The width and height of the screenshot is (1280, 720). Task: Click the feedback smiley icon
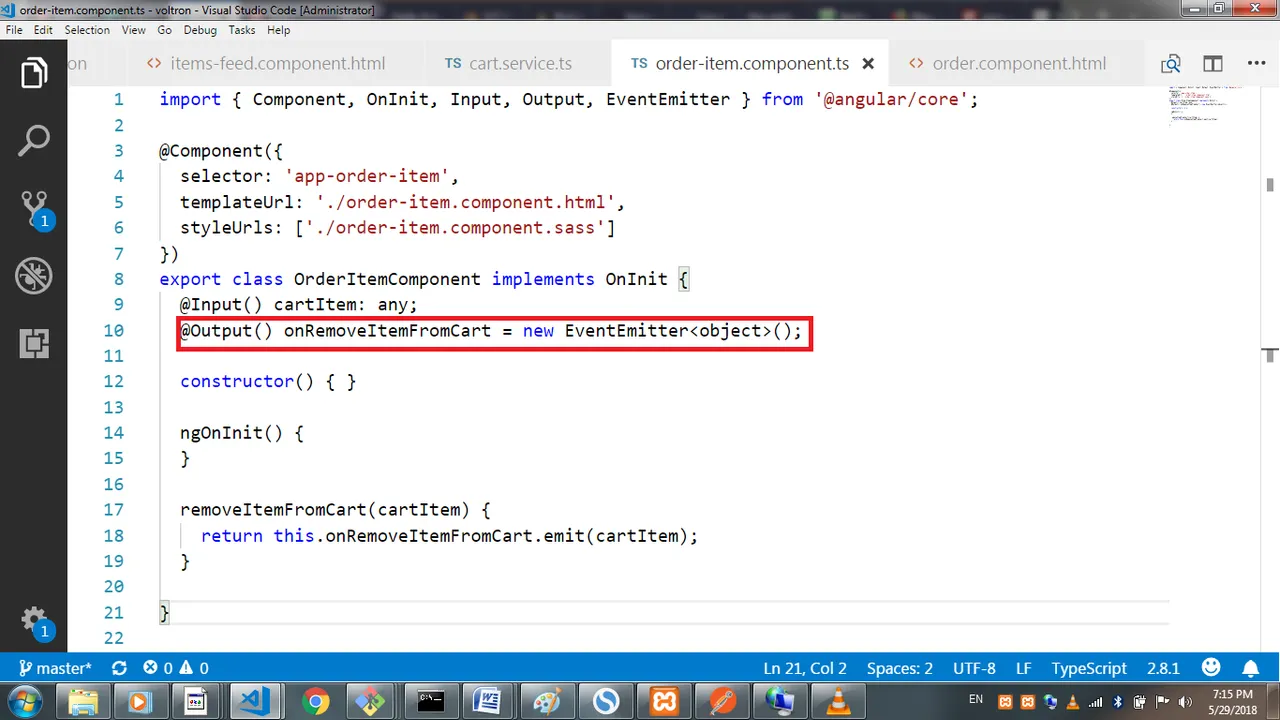tap(1211, 667)
